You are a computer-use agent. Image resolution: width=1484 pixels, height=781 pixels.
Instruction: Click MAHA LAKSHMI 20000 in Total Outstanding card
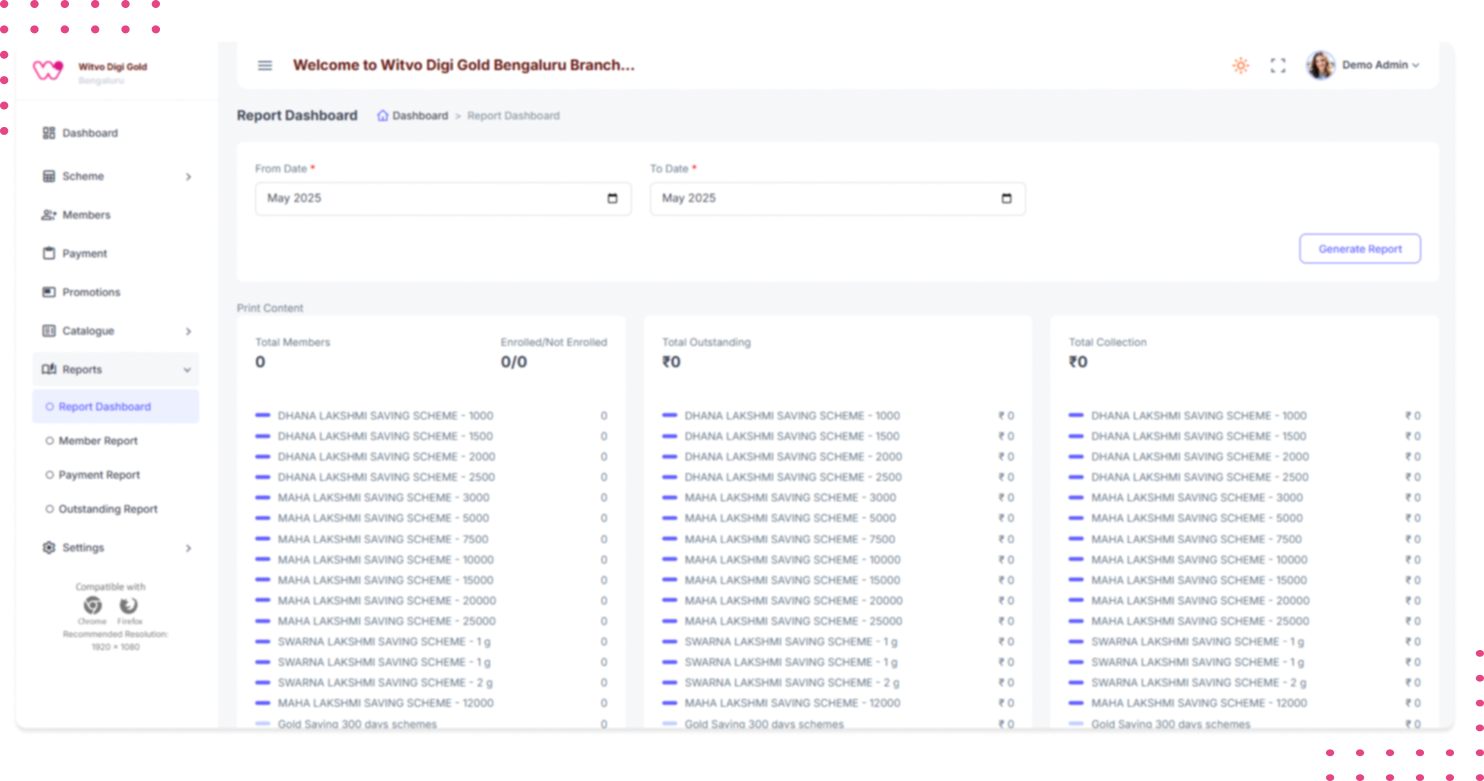tap(793, 600)
